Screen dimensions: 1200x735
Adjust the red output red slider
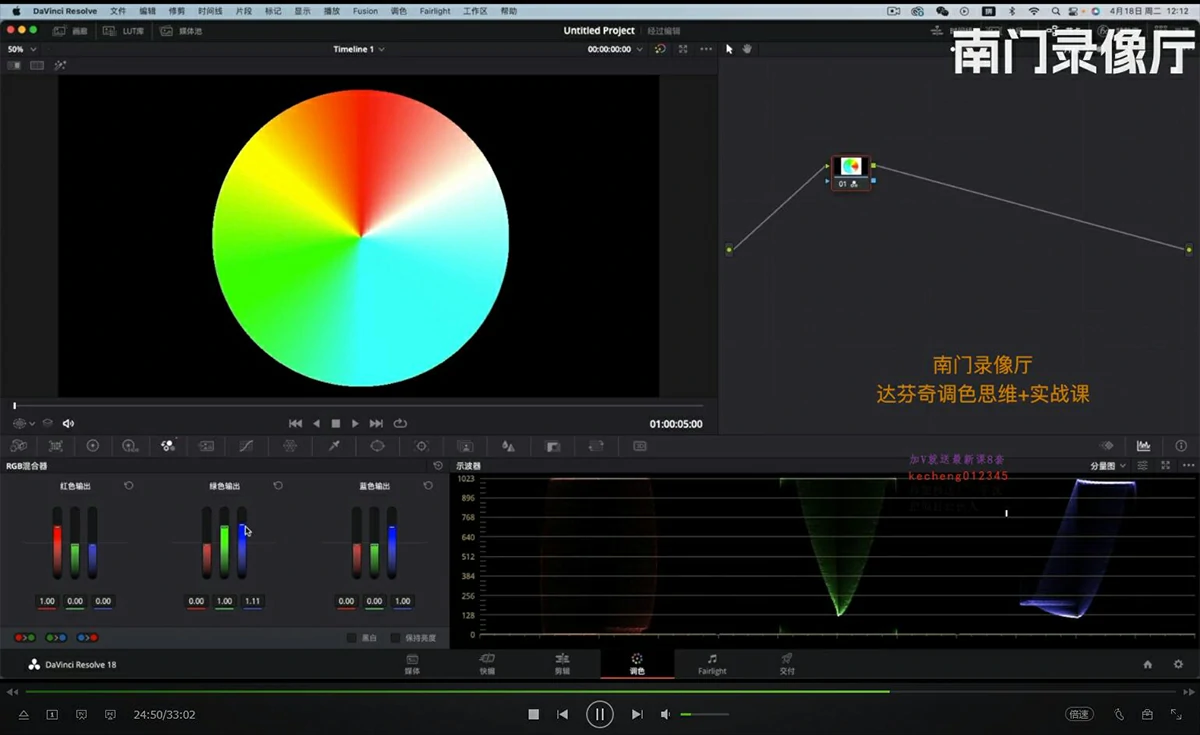click(x=57, y=542)
